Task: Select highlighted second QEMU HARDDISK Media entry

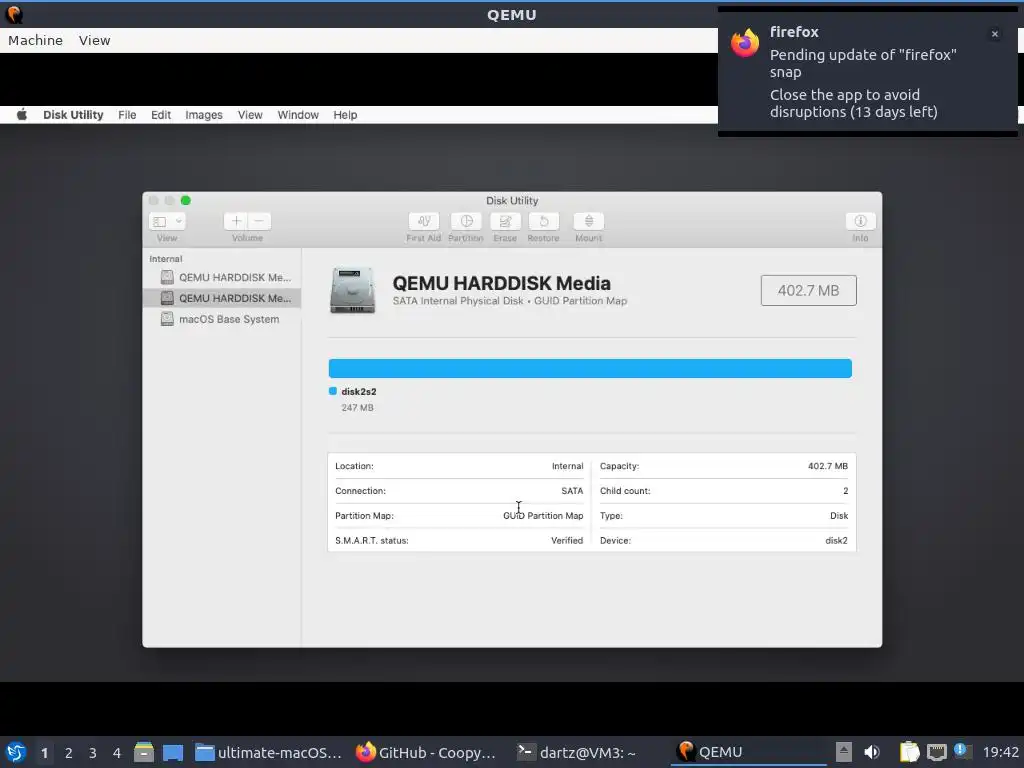Action: pos(222,298)
